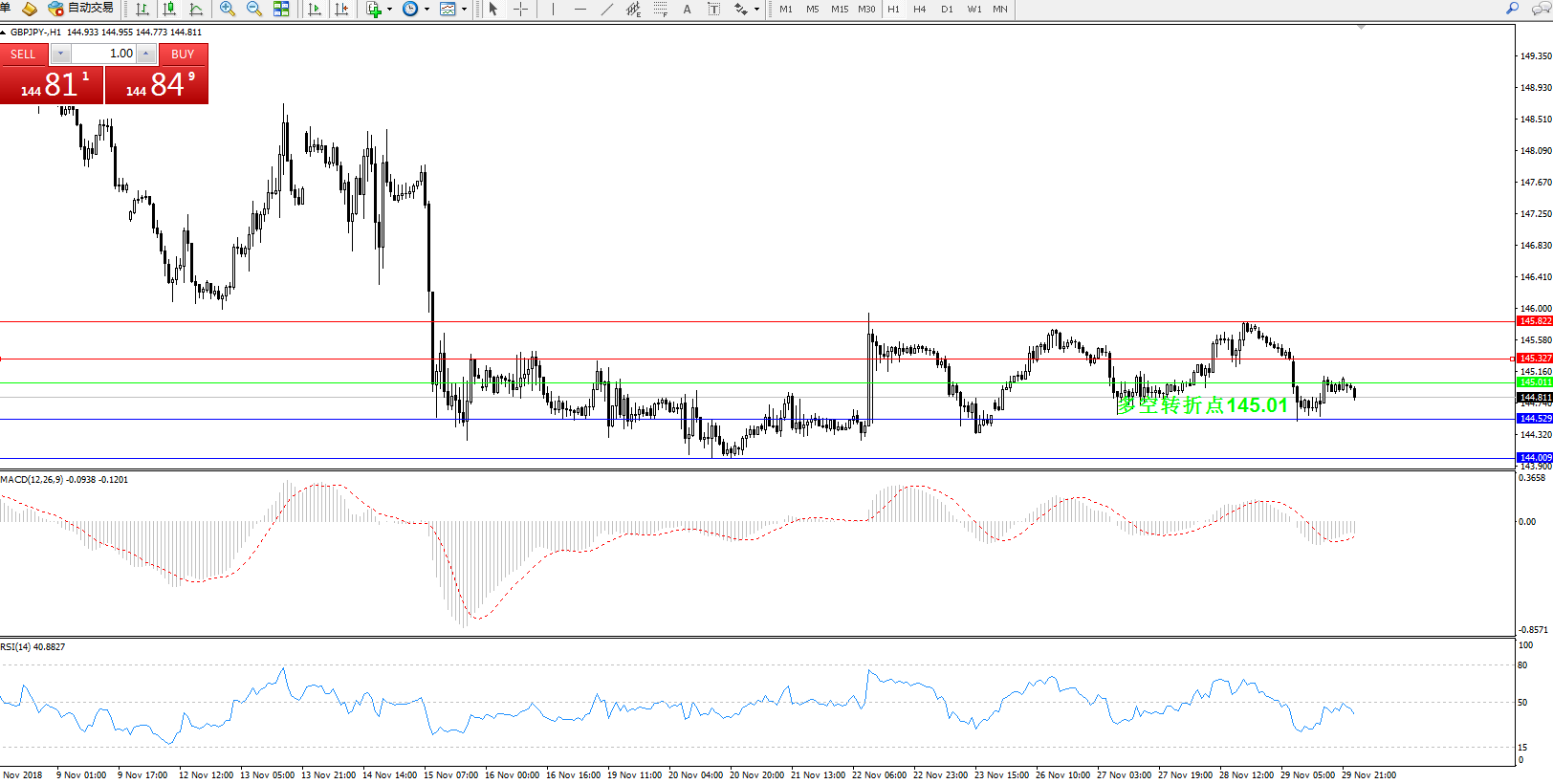The image size is (1553, 784).
Task: Click the zoom out magnifier icon
Action: [x=254, y=10]
